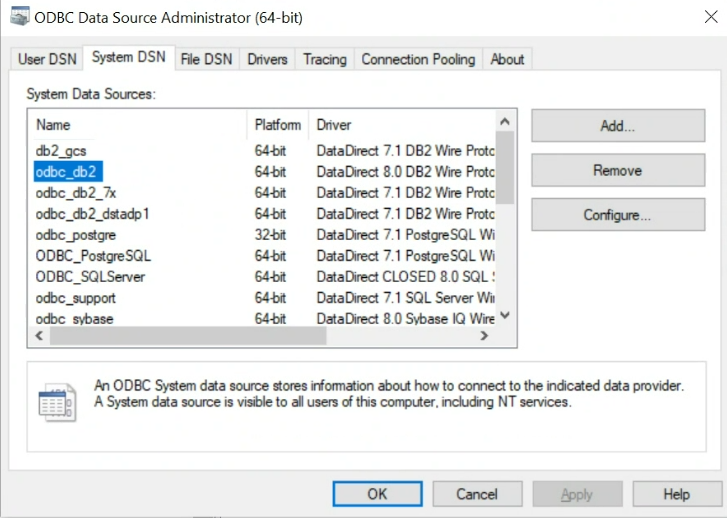Select the ODBC_PostgreSQL data source
Viewport: 727px width, 518px height.
93,256
